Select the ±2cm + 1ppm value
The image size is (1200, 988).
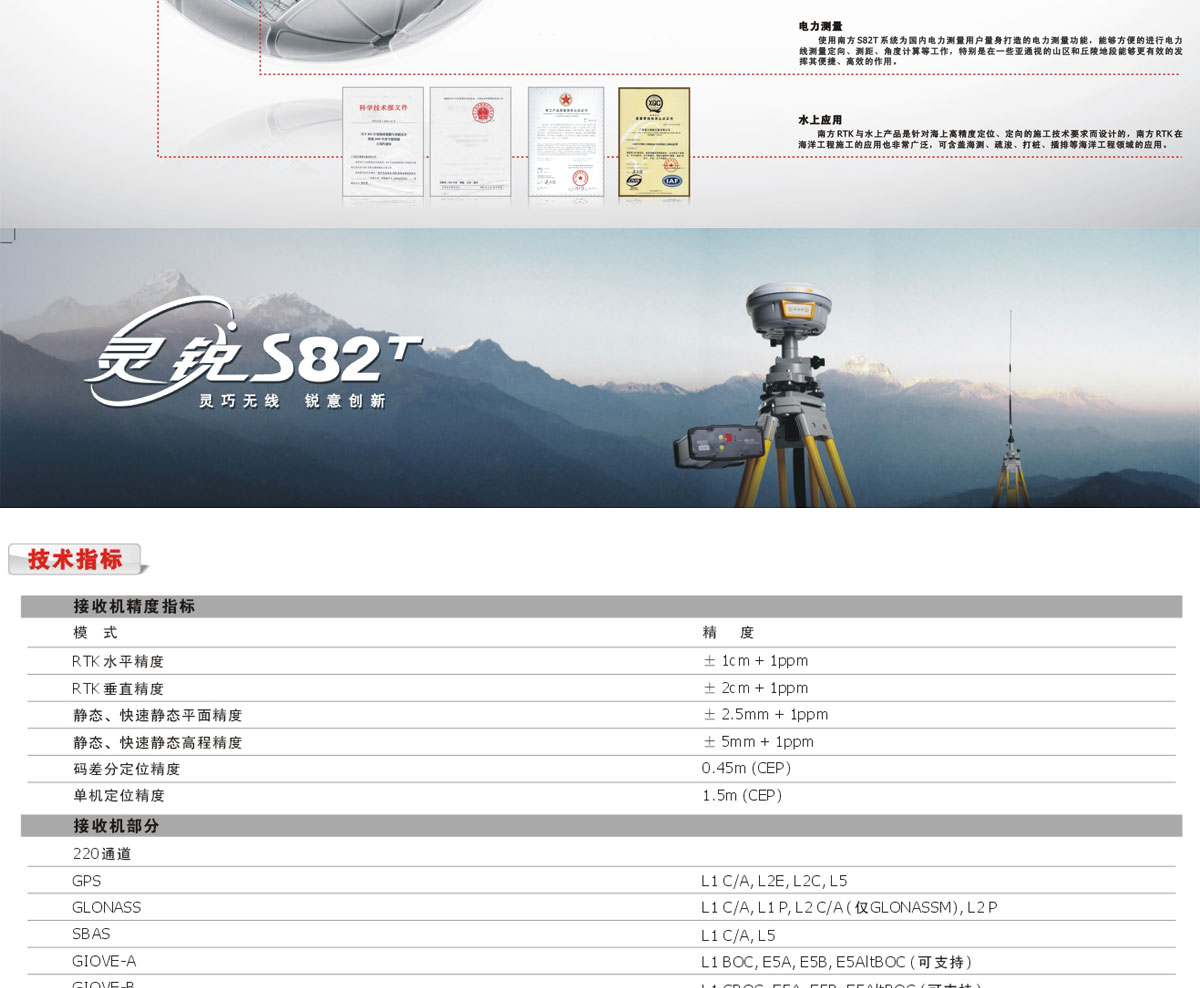pyautogui.click(x=755, y=688)
